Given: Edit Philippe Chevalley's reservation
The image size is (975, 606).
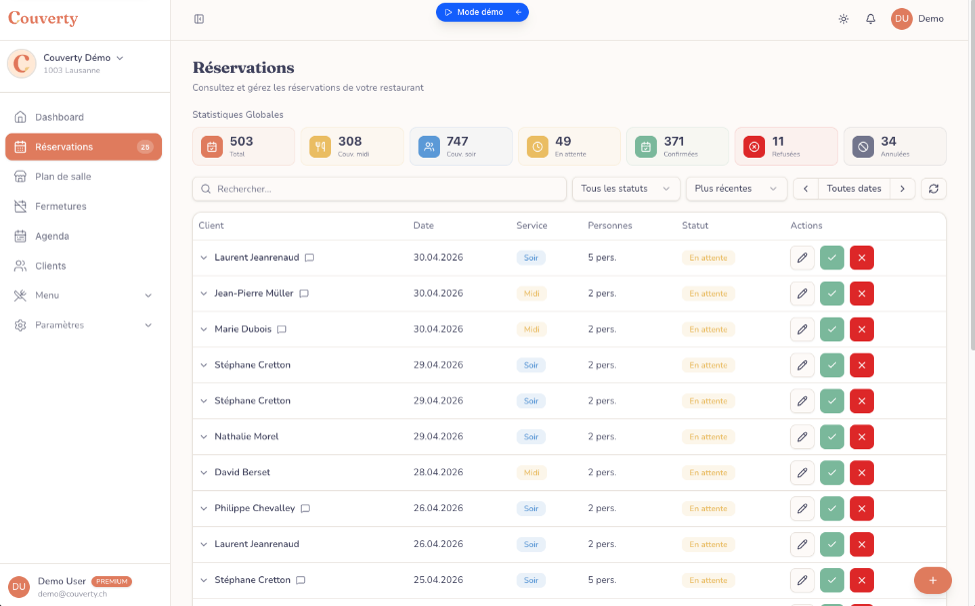Looking at the screenshot, I should coord(802,508).
